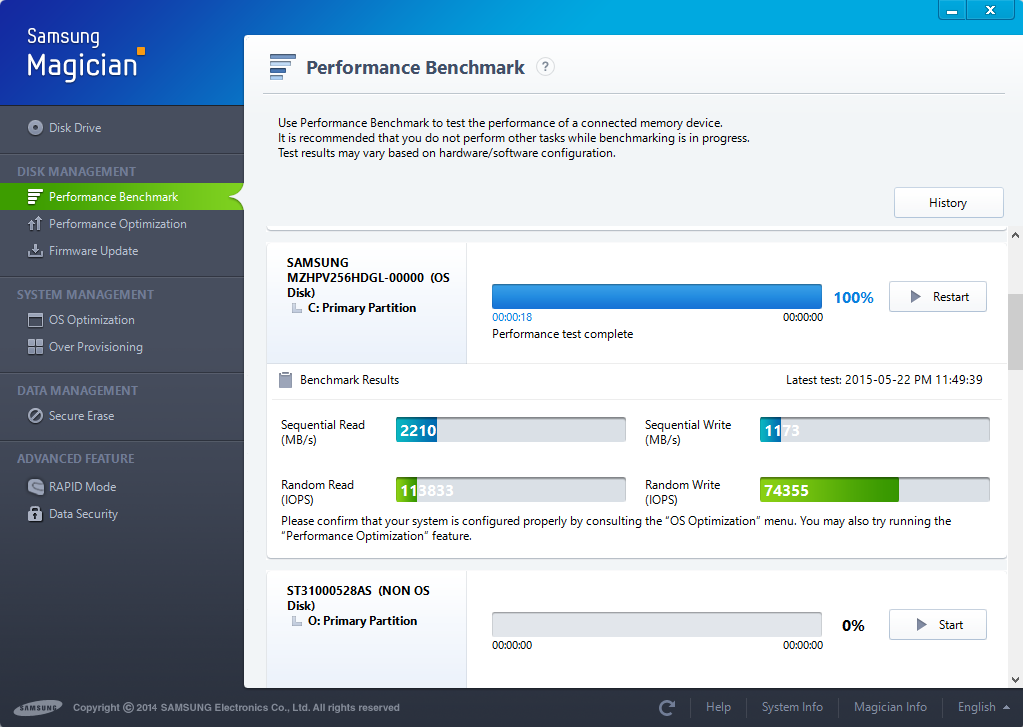This screenshot has width=1023, height=727.
Task: Click the Secure Erase prohibited icon
Action: 35,416
